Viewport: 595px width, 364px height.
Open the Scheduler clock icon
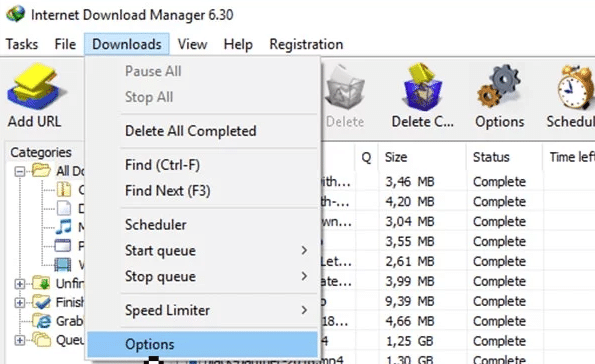click(575, 87)
